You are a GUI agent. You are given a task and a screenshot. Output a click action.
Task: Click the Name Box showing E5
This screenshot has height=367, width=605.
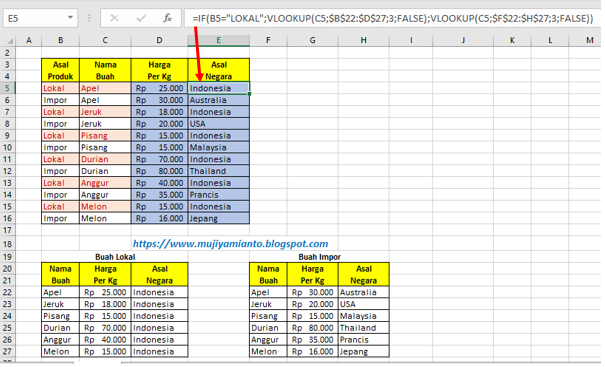point(35,18)
